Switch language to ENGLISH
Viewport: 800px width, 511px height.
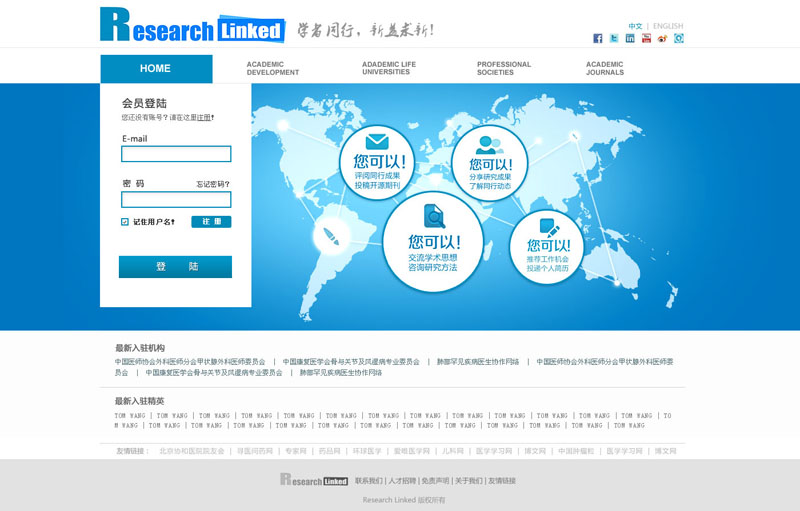point(668,26)
